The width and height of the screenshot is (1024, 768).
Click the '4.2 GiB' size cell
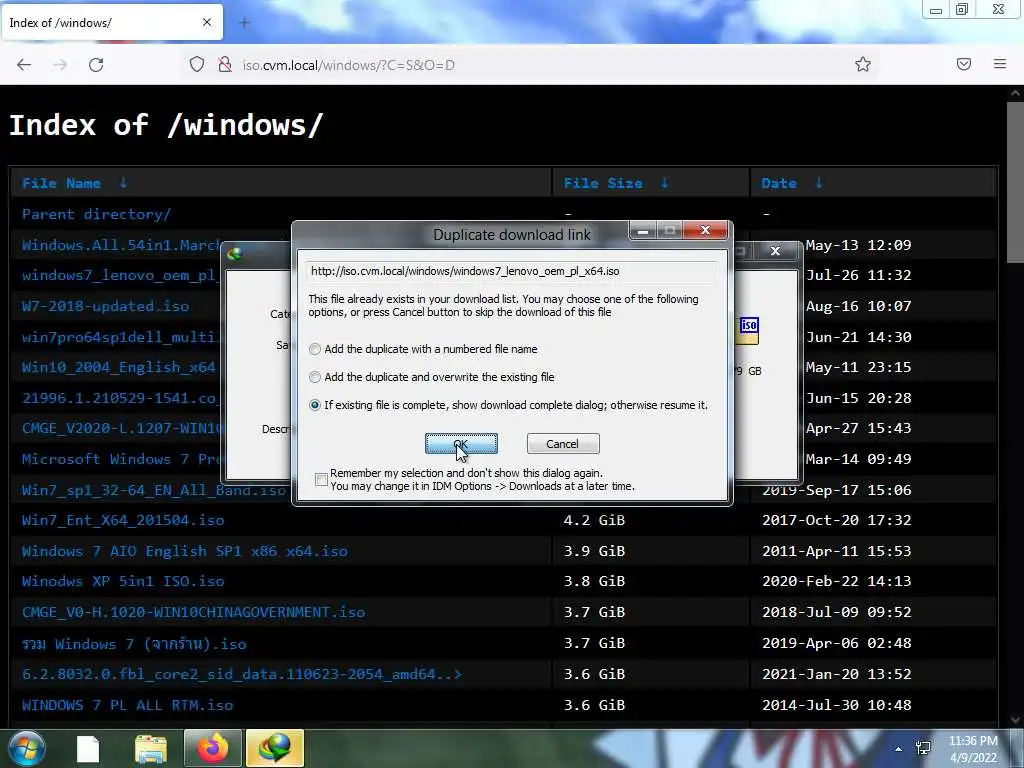click(594, 520)
